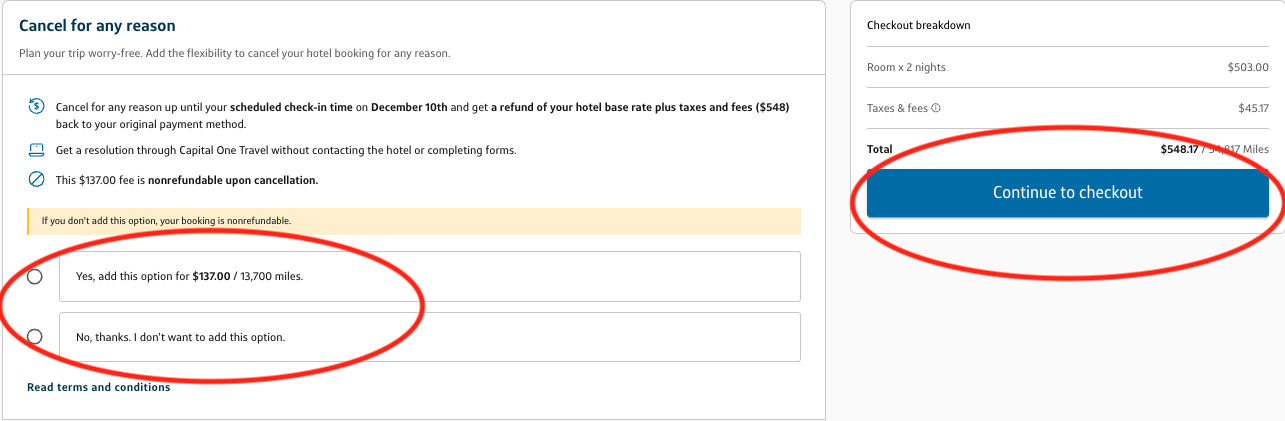
Task: Select the 'No, thanks' radio button
Action: (35, 337)
